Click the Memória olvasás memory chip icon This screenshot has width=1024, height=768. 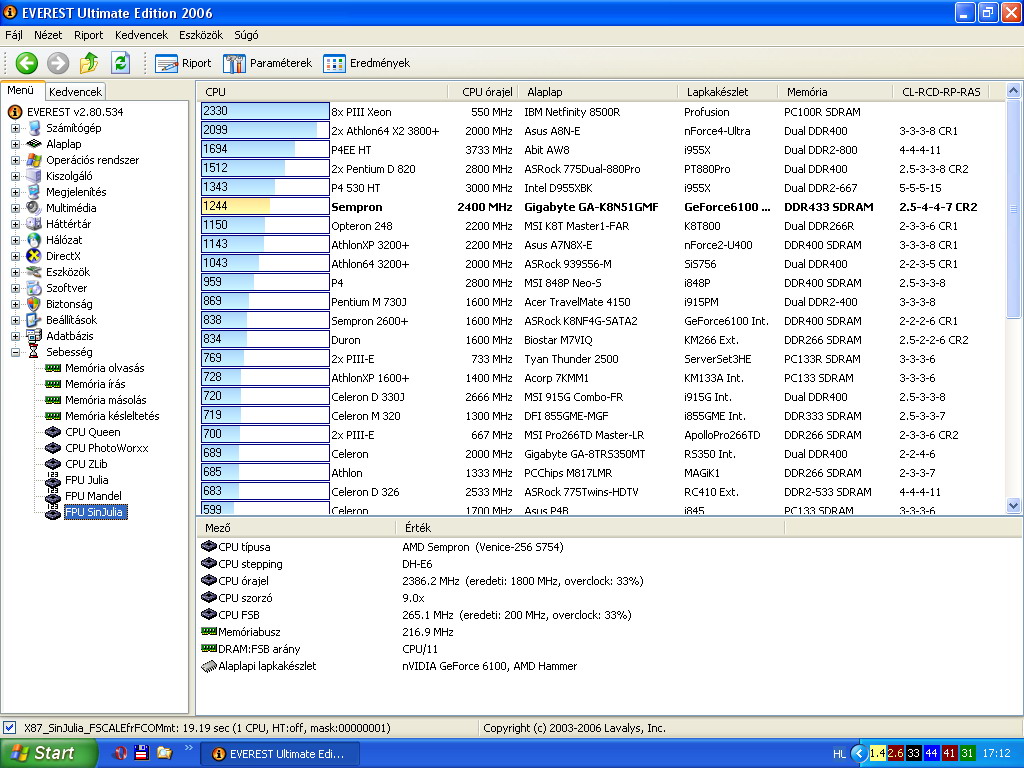53,368
